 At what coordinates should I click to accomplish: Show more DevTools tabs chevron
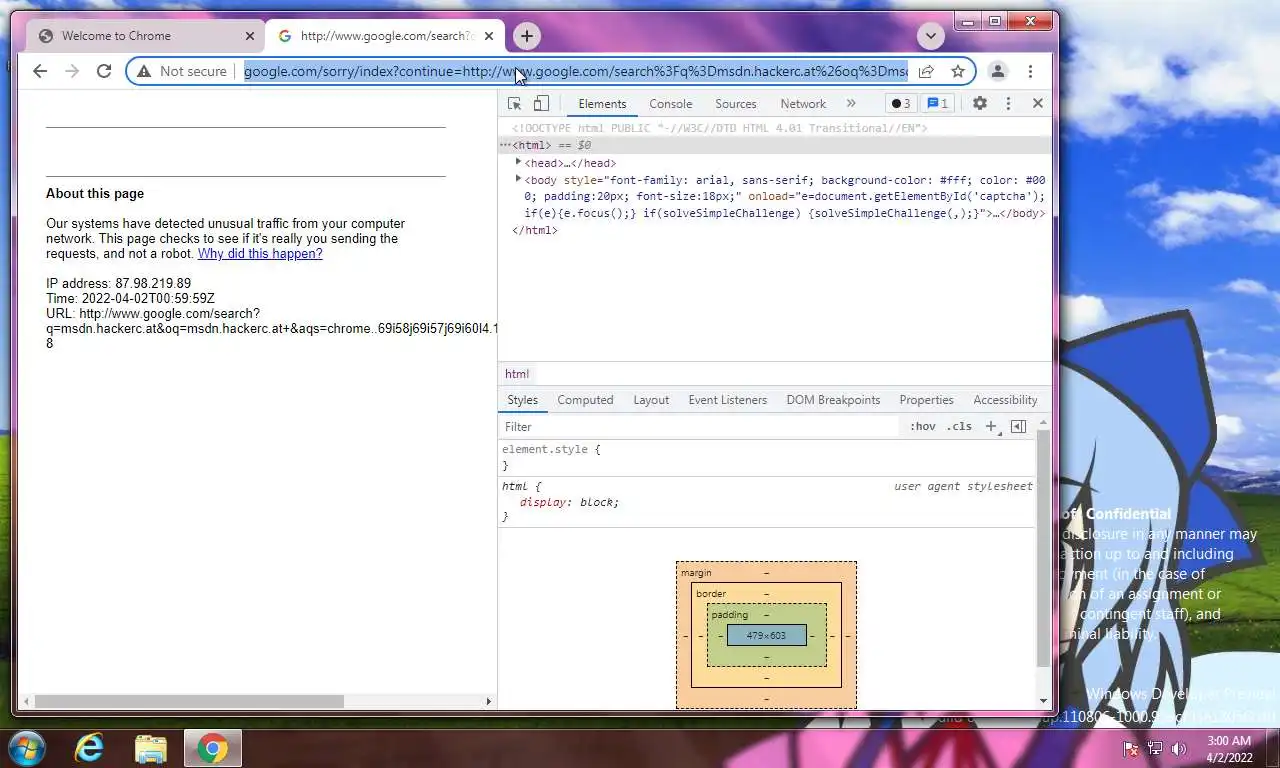(x=851, y=103)
